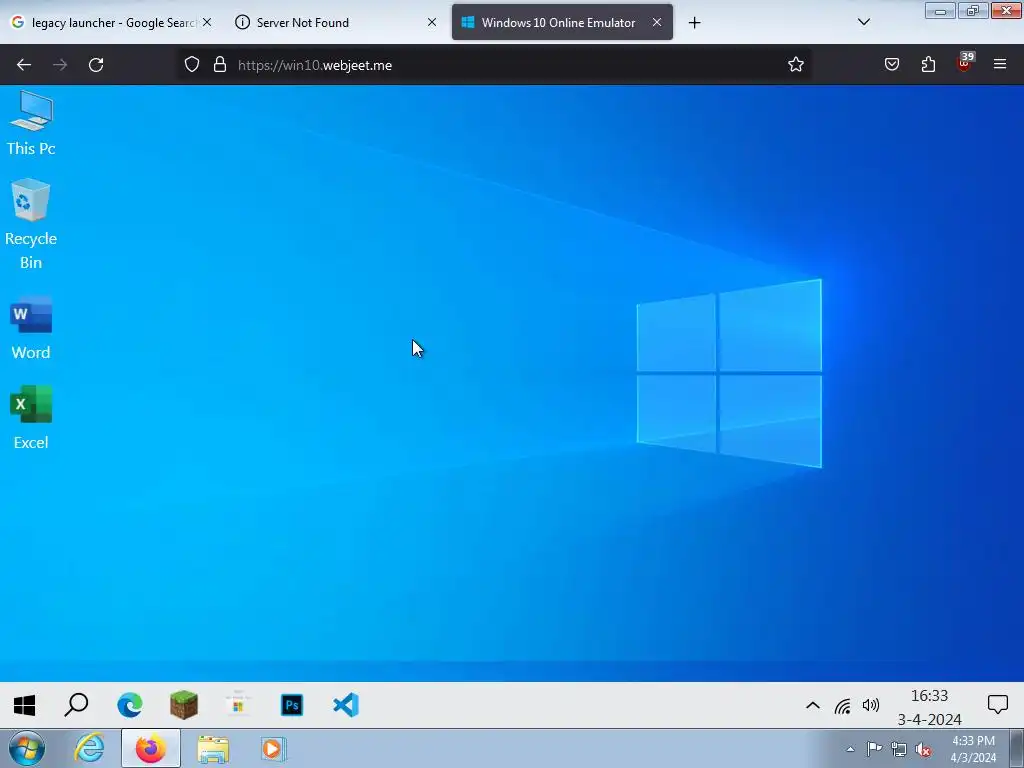The image size is (1024, 768).
Task: Open uBlock extension showing 39
Action: 965,63
